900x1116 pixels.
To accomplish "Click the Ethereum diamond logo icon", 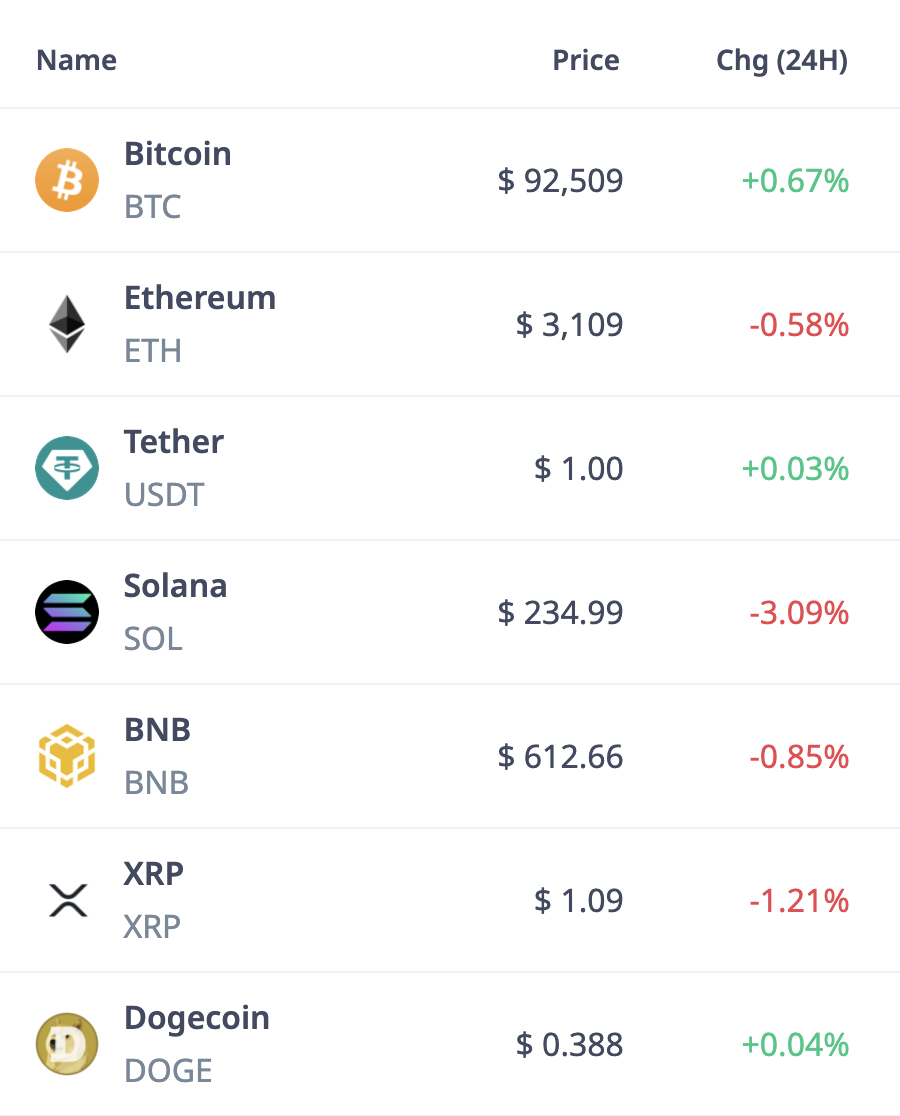I will pos(67,324).
